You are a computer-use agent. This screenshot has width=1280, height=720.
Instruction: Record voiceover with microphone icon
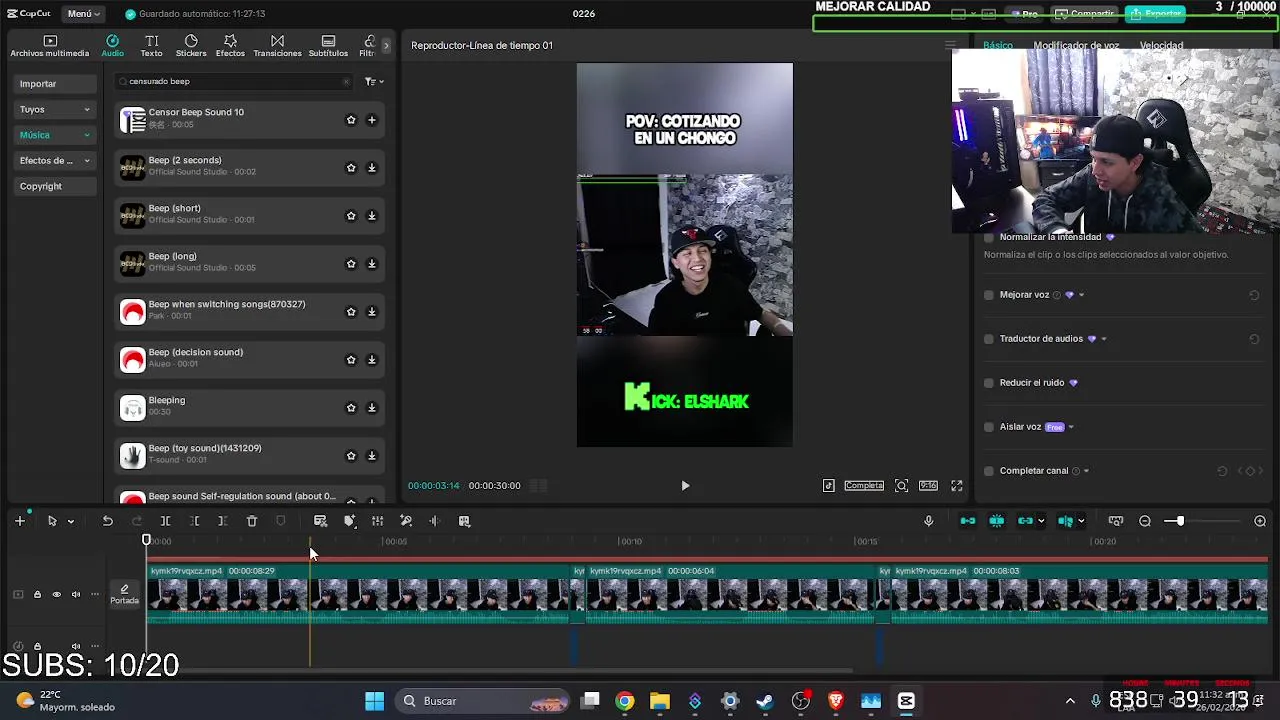[928, 521]
